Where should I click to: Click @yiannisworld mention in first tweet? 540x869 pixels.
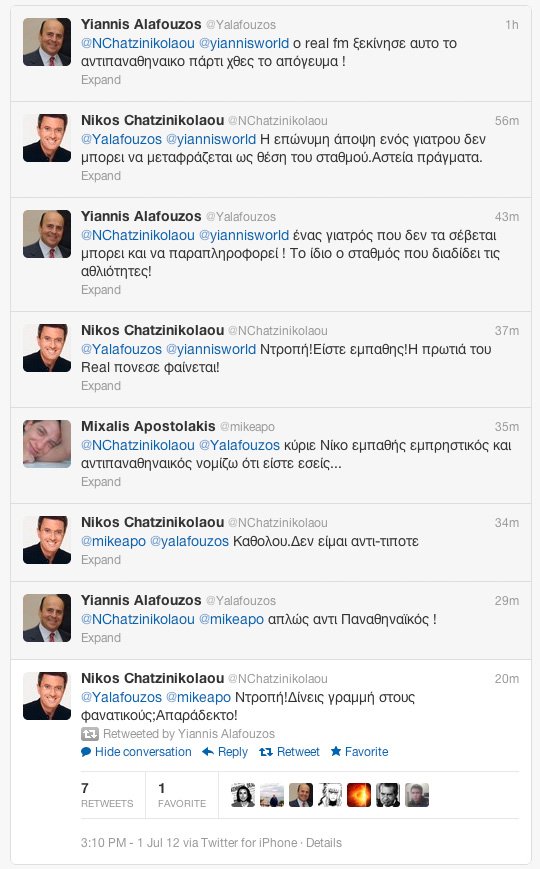tap(244, 43)
